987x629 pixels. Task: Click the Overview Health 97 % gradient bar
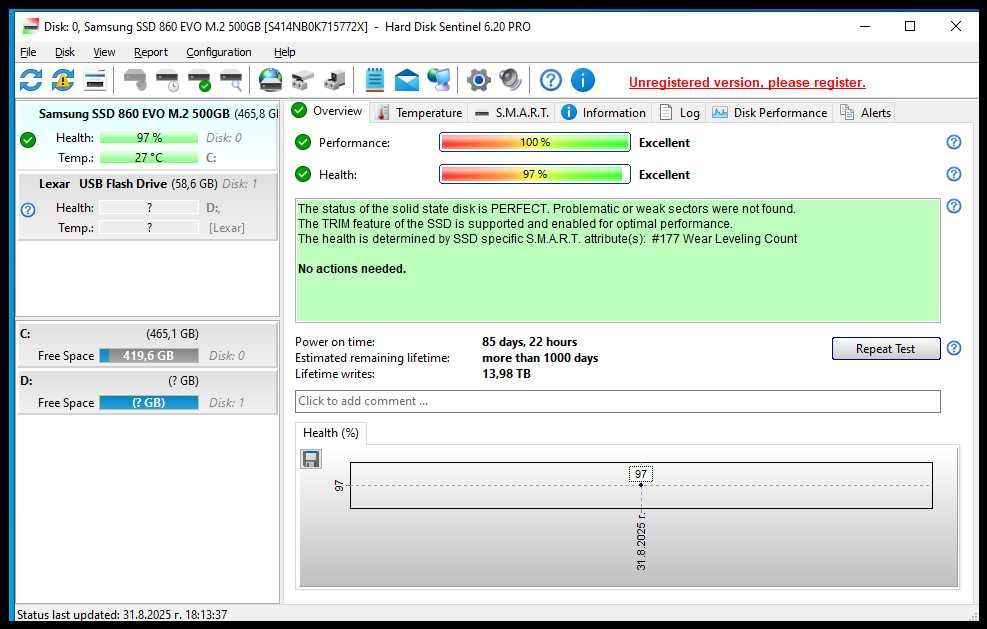click(534, 174)
